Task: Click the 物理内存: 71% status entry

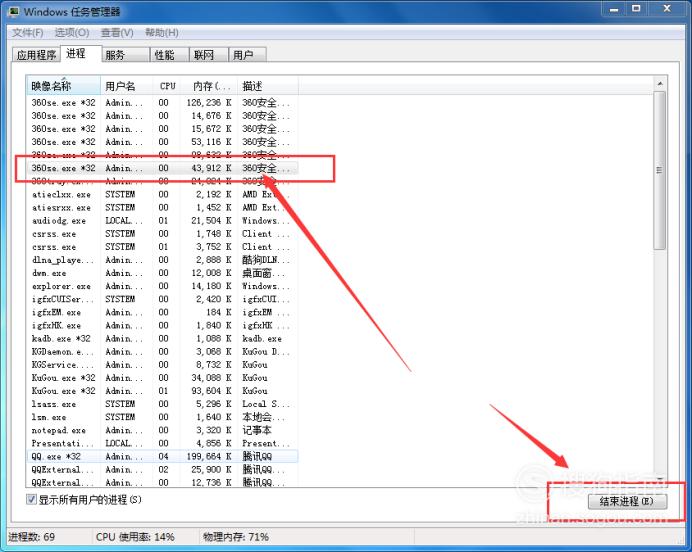Action: click(x=236, y=537)
